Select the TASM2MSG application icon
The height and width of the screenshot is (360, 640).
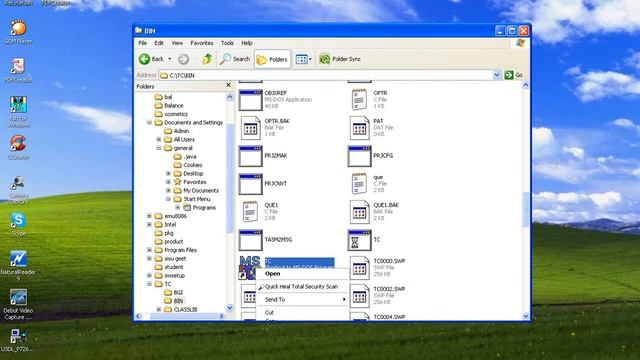tap(250, 240)
